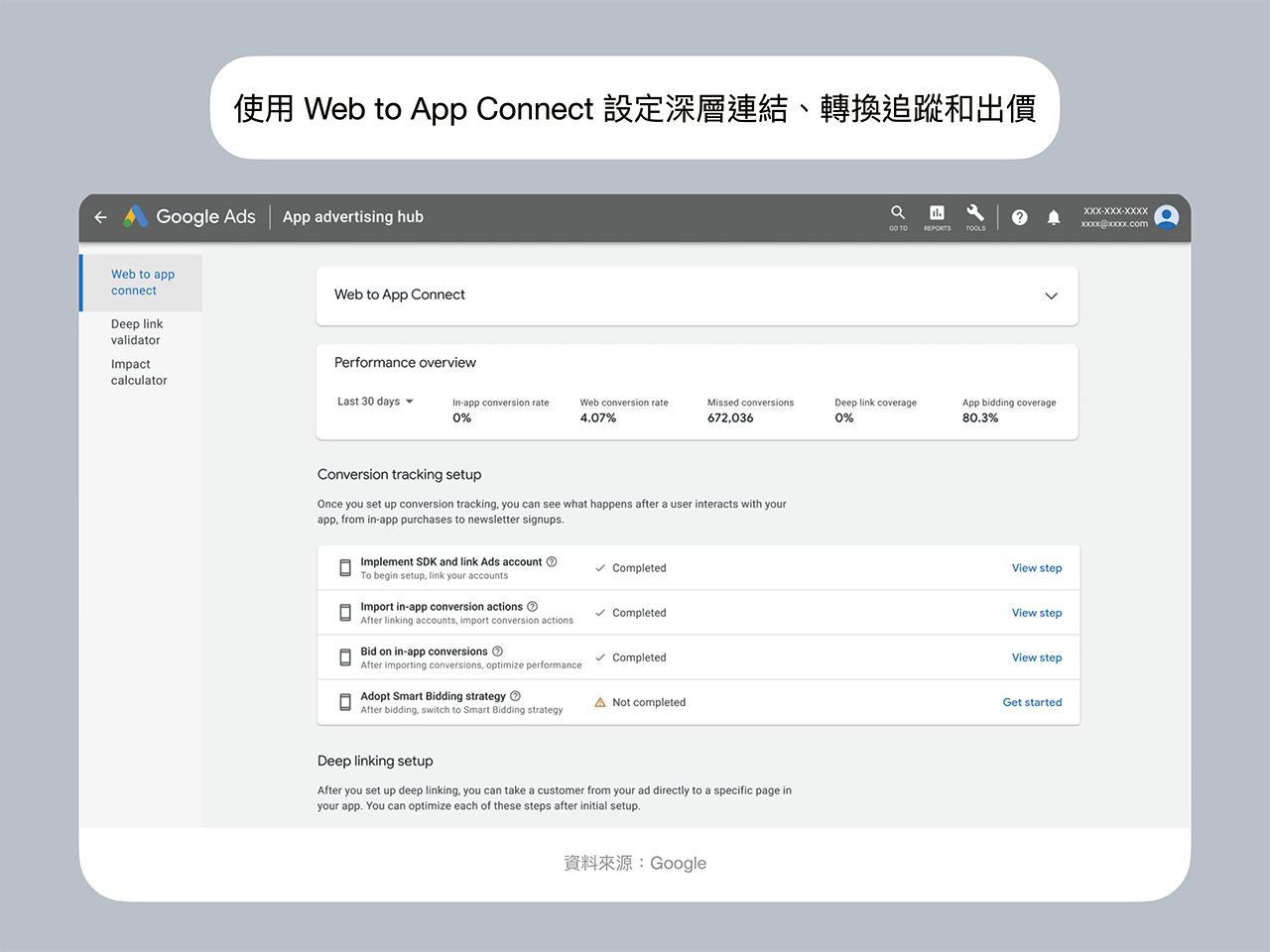The image size is (1270, 952).
Task: Click the Implement SDK row phone icon
Action: [x=345, y=568]
